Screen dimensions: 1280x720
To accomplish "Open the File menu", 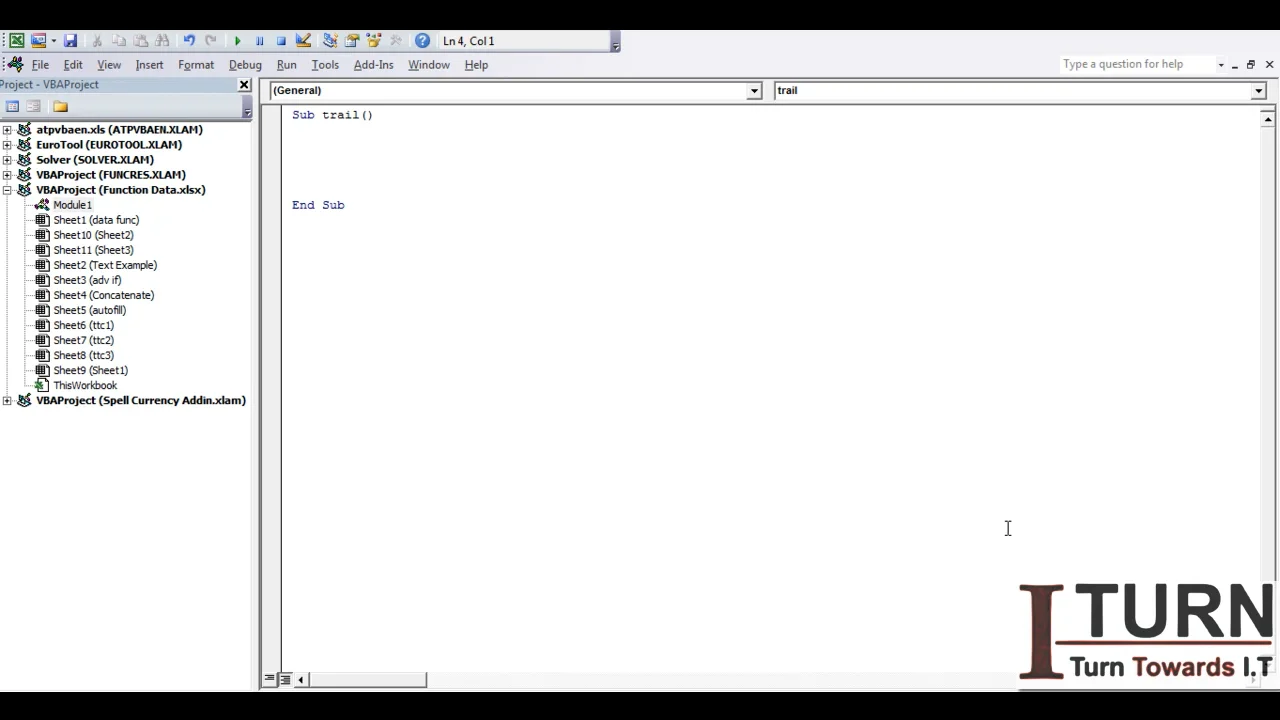I will point(40,65).
